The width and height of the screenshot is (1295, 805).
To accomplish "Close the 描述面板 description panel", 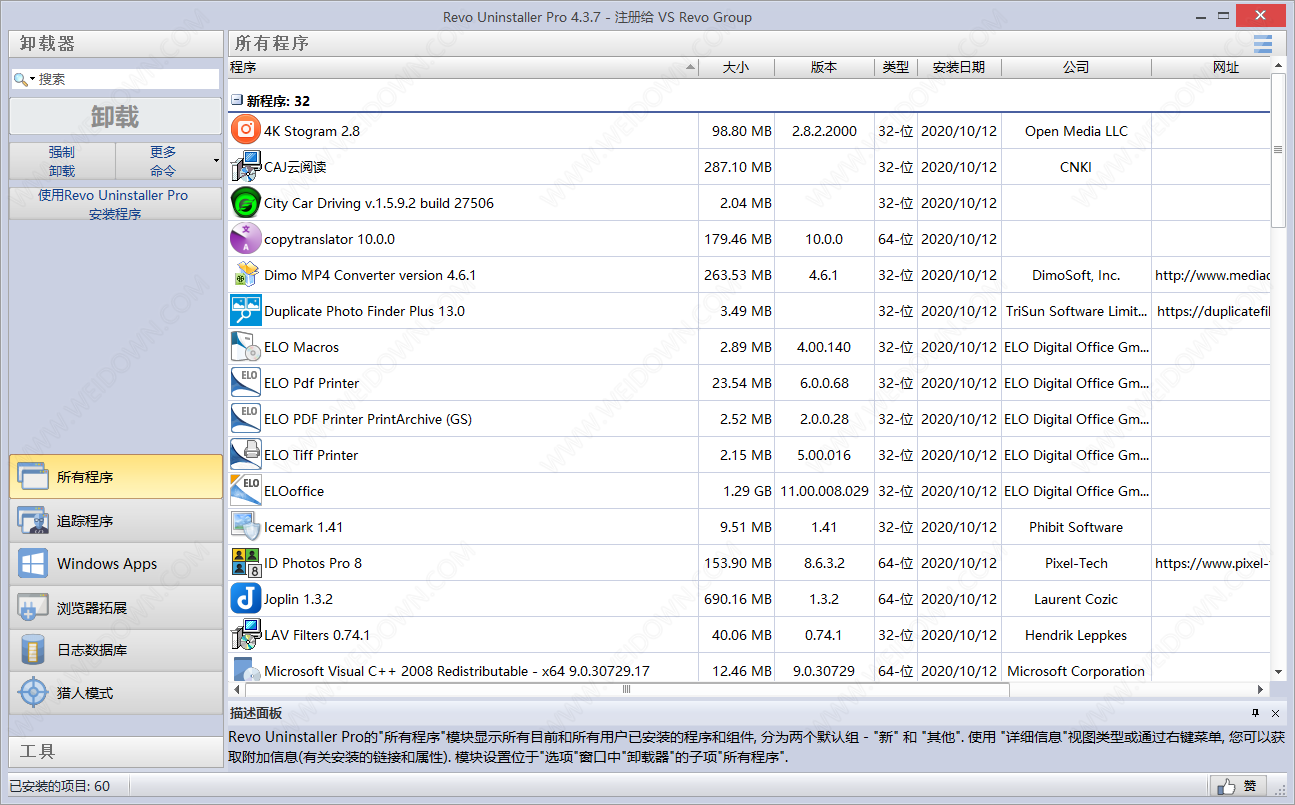I will tap(1275, 713).
